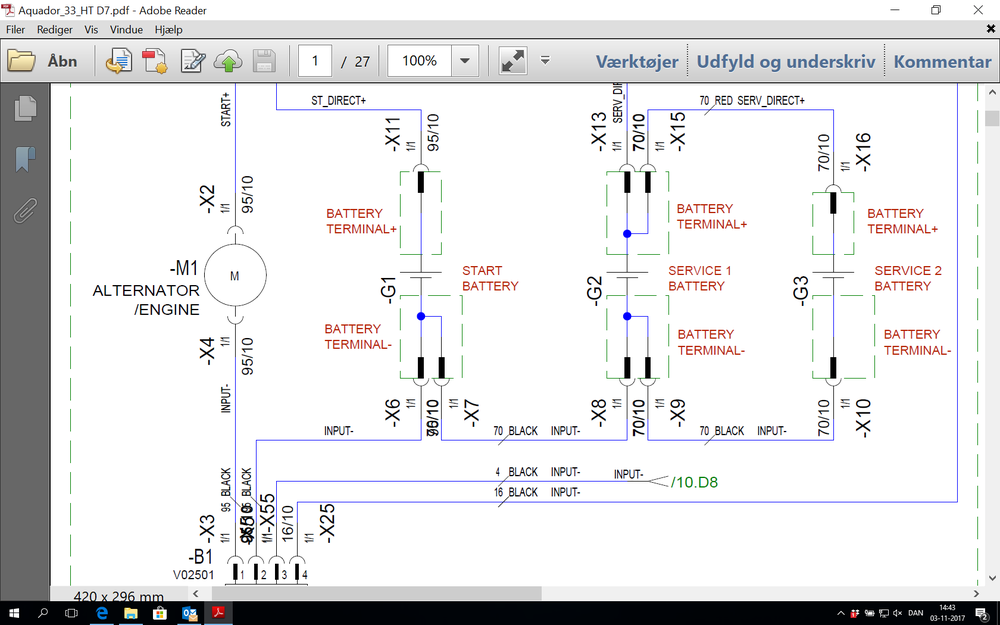Click the DAN input language indicator

point(916,614)
